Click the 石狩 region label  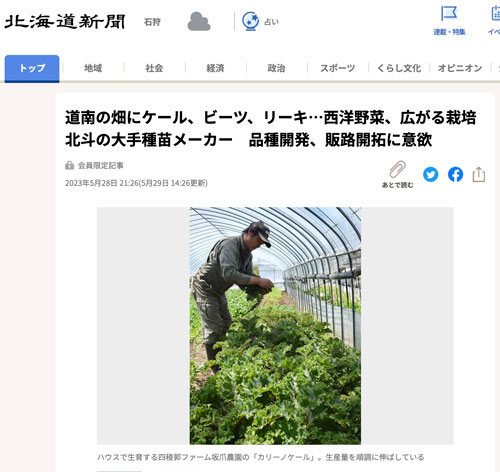point(152,22)
